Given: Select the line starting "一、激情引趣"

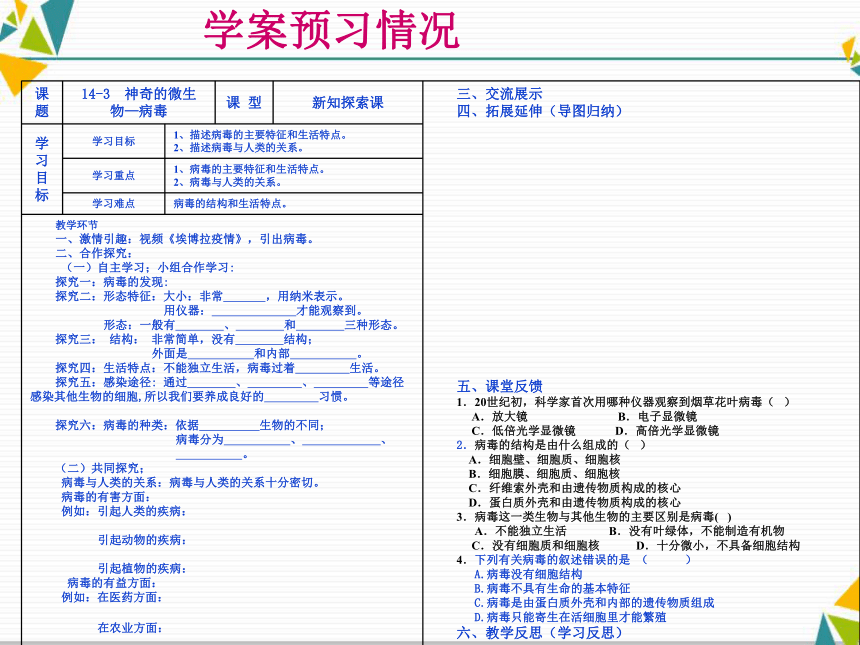Looking at the screenshot, I should (185, 239).
